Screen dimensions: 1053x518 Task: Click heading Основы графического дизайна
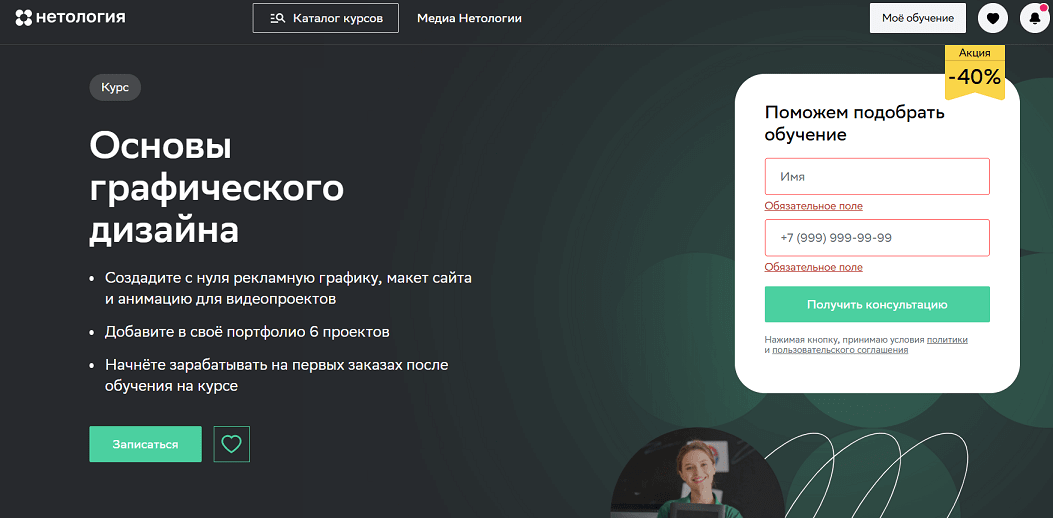point(216,189)
